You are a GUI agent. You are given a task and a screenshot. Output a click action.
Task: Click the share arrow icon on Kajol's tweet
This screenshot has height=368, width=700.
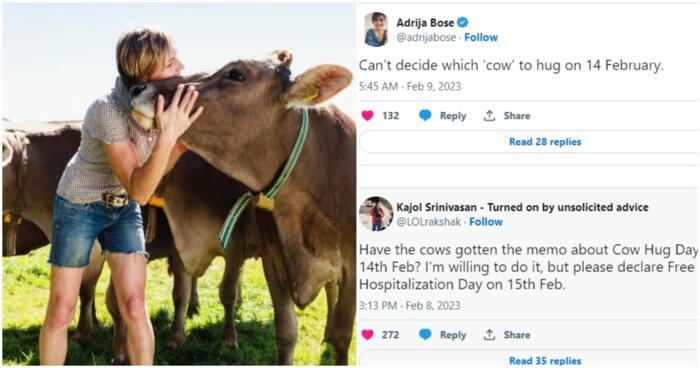[489, 335]
